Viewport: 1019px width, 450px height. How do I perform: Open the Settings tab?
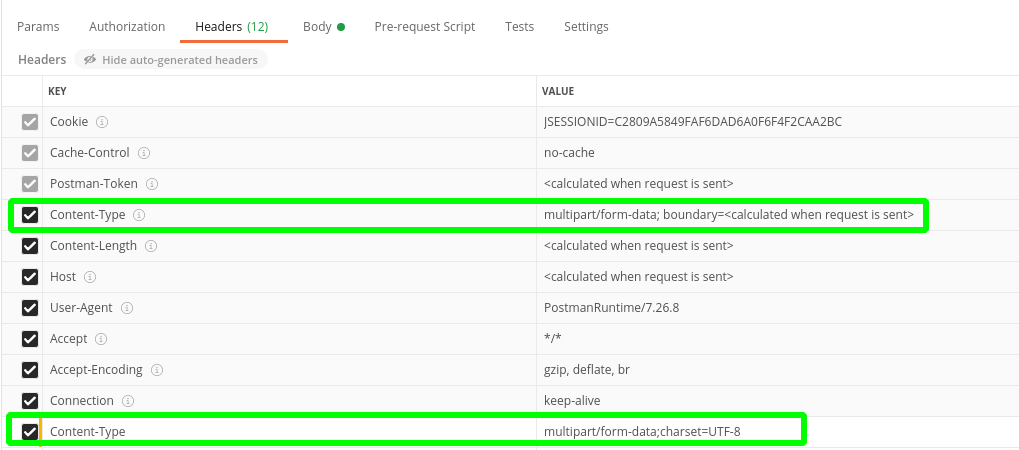tap(586, 27)
